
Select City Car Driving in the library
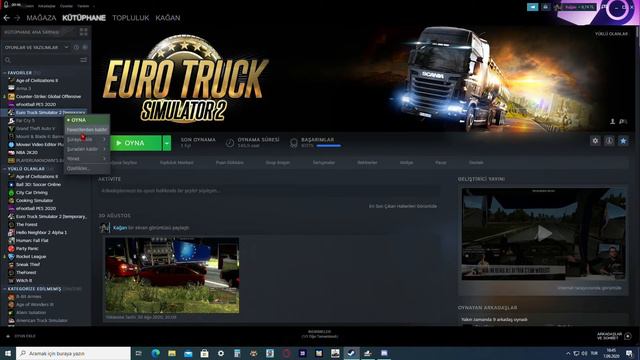pos(31,192)
